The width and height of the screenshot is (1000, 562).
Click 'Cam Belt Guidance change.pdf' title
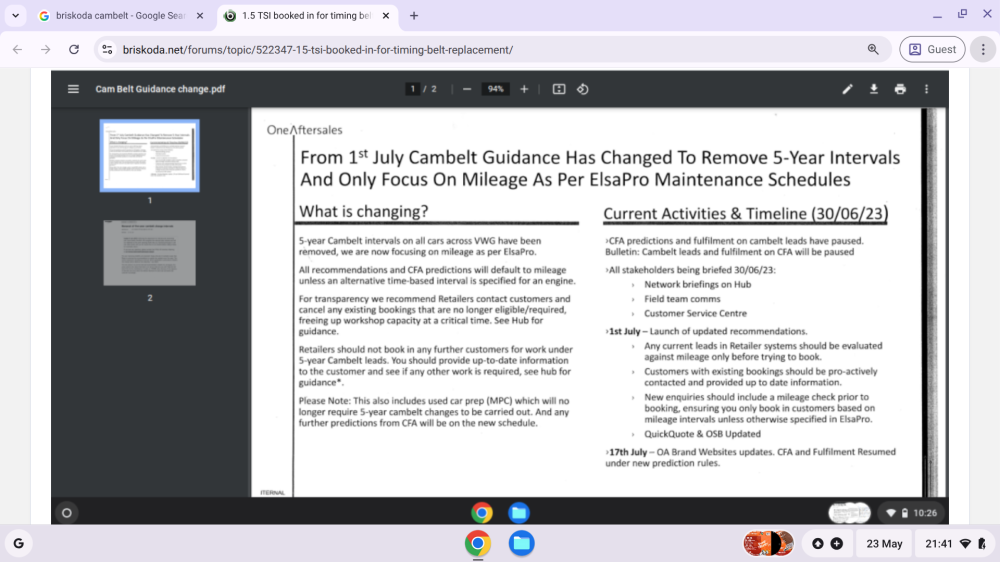[x=160, y=89]
